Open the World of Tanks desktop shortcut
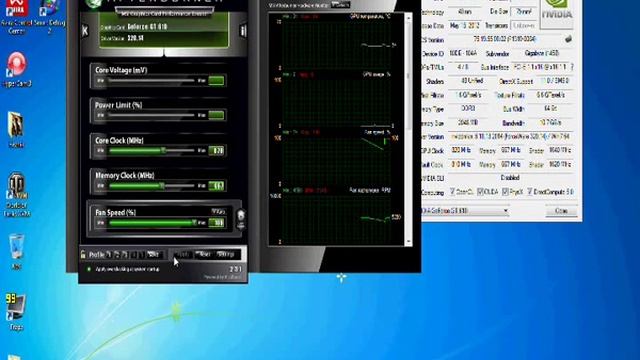This screenshot has height=360, width=640. pos(16,194)
